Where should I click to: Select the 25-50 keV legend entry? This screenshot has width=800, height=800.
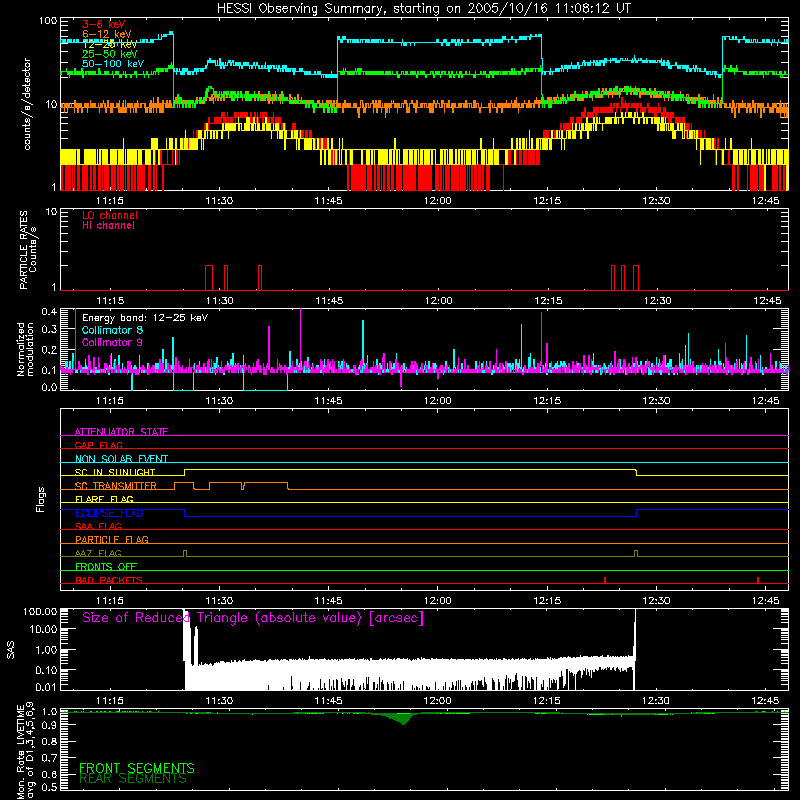click(x=109, y=54)
